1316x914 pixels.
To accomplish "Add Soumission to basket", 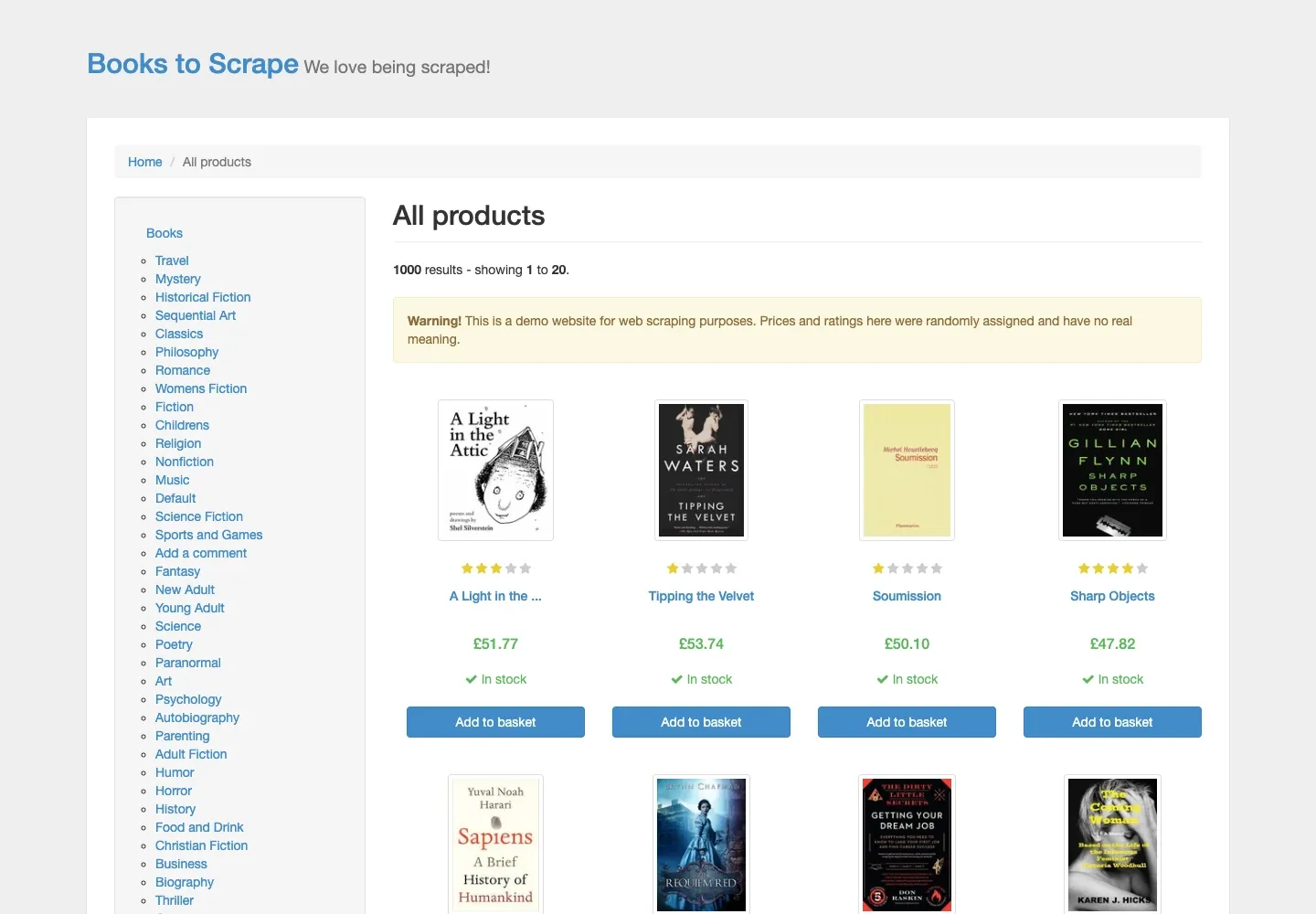I will (x=907, y=722).
